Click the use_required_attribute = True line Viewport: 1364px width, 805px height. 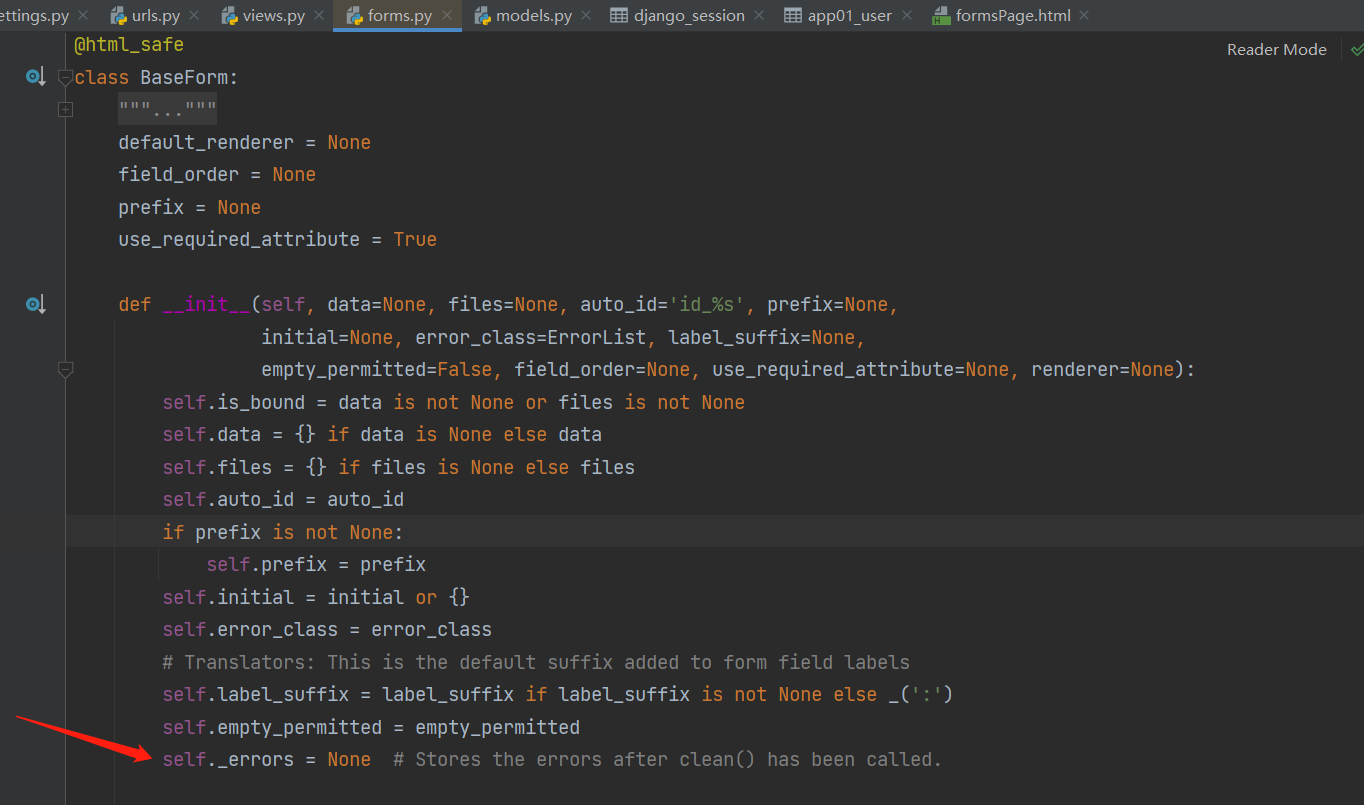277,239
